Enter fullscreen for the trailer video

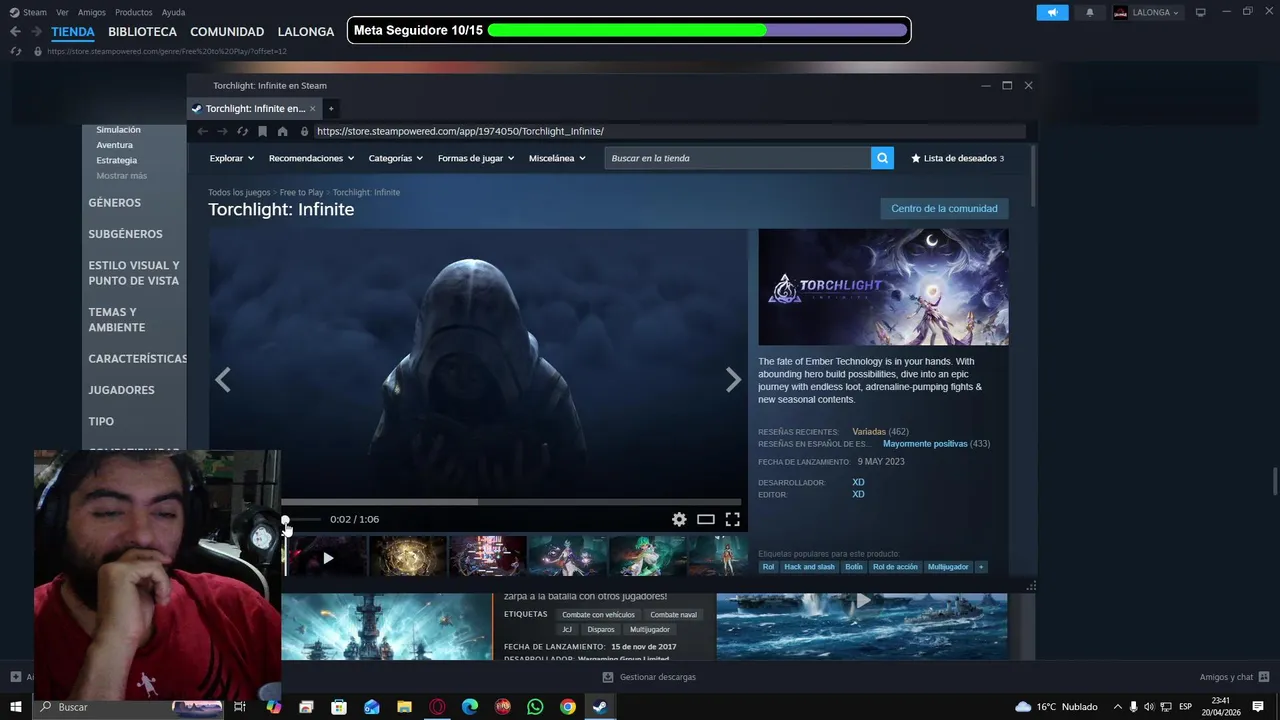(732, 519)
